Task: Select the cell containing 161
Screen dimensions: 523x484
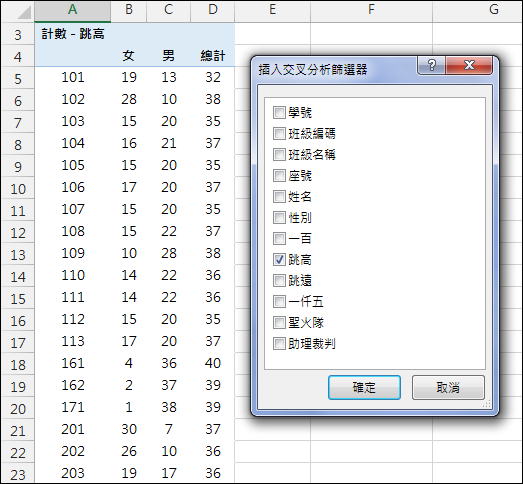Action: pyautogui.click(x=72, y=364)
